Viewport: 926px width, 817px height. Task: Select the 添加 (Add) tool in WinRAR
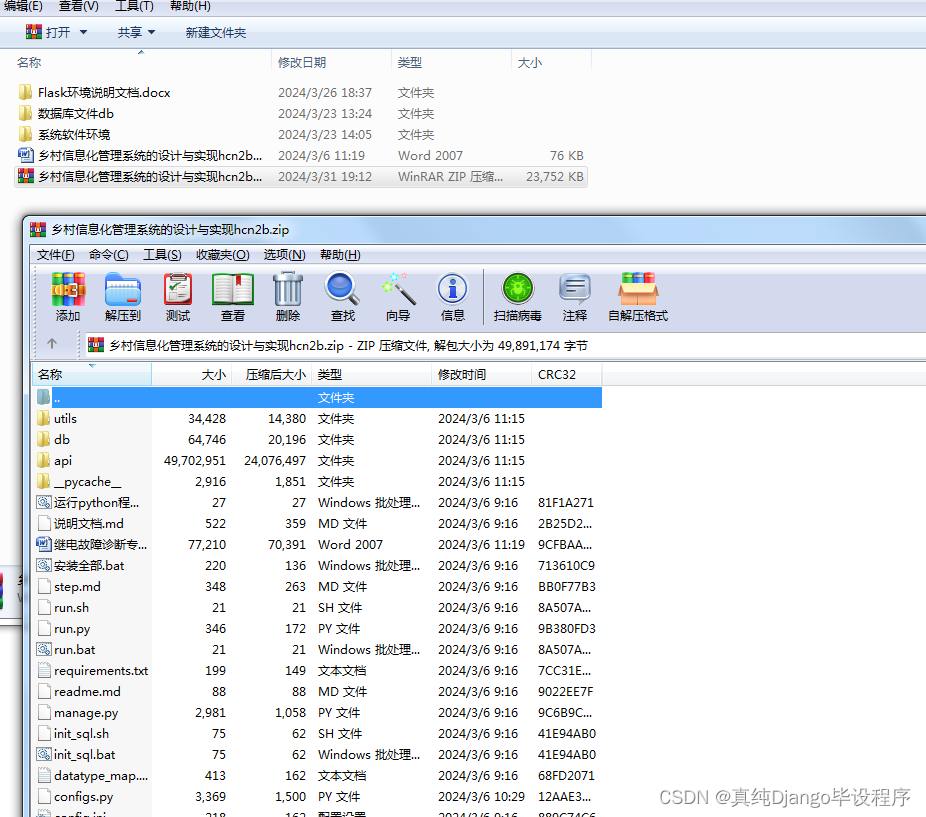click(67, 297)
